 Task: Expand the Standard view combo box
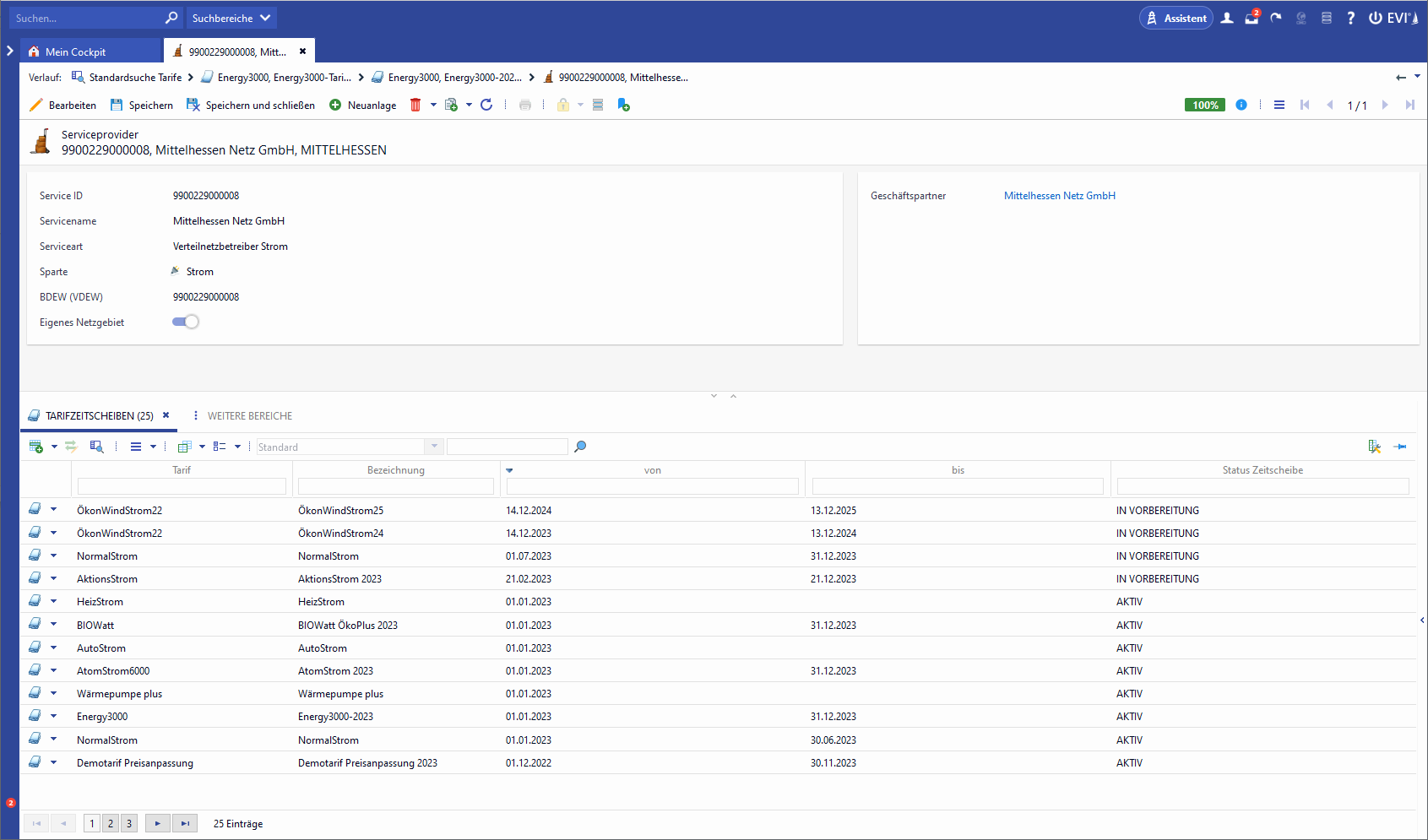434,447
